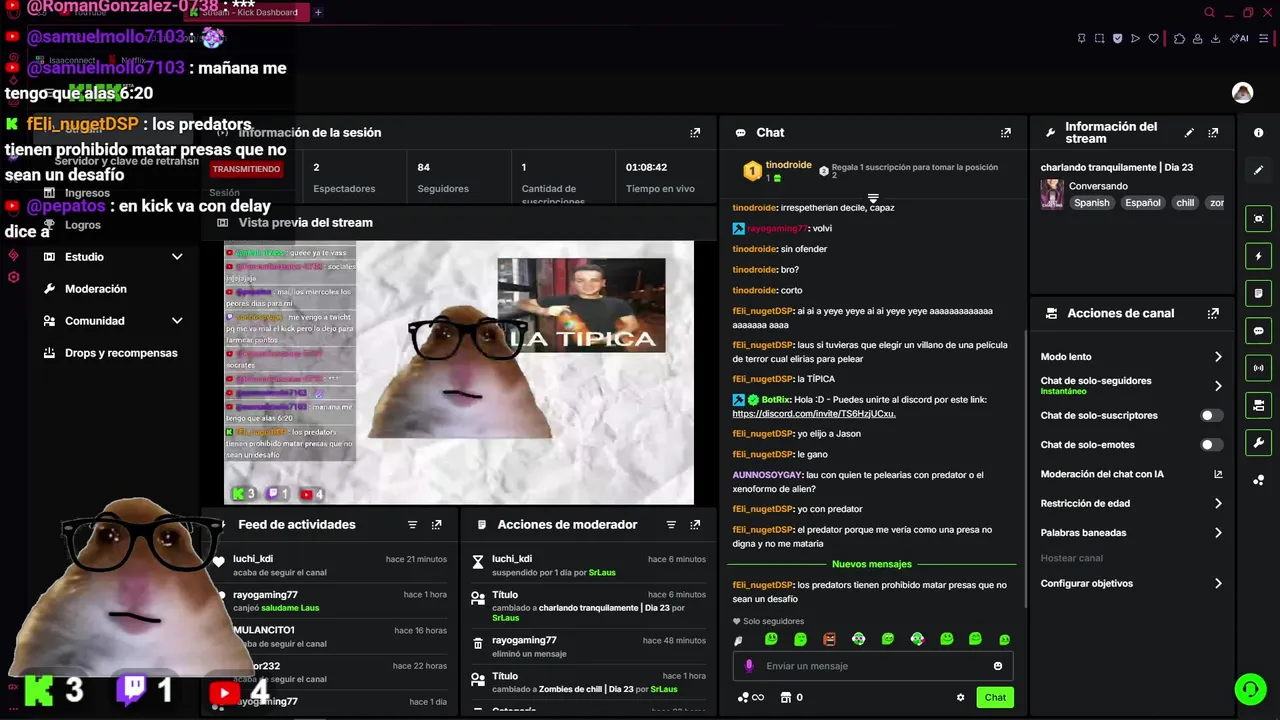Pop out the Feed de actividades panel
The image size is (1280, 720).
pos(436,525)
